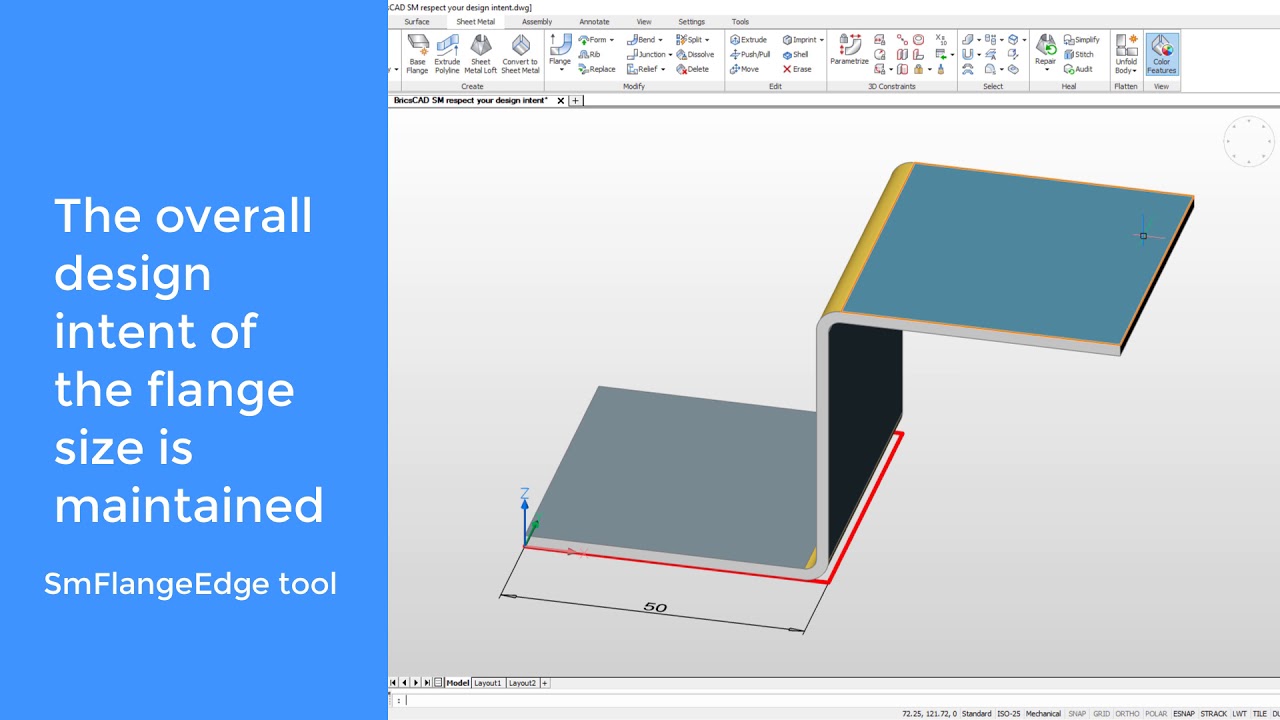Open the Assembly ribbon tab
Image resolution: width=1280 pixels, height=720 pixels.
537,22
